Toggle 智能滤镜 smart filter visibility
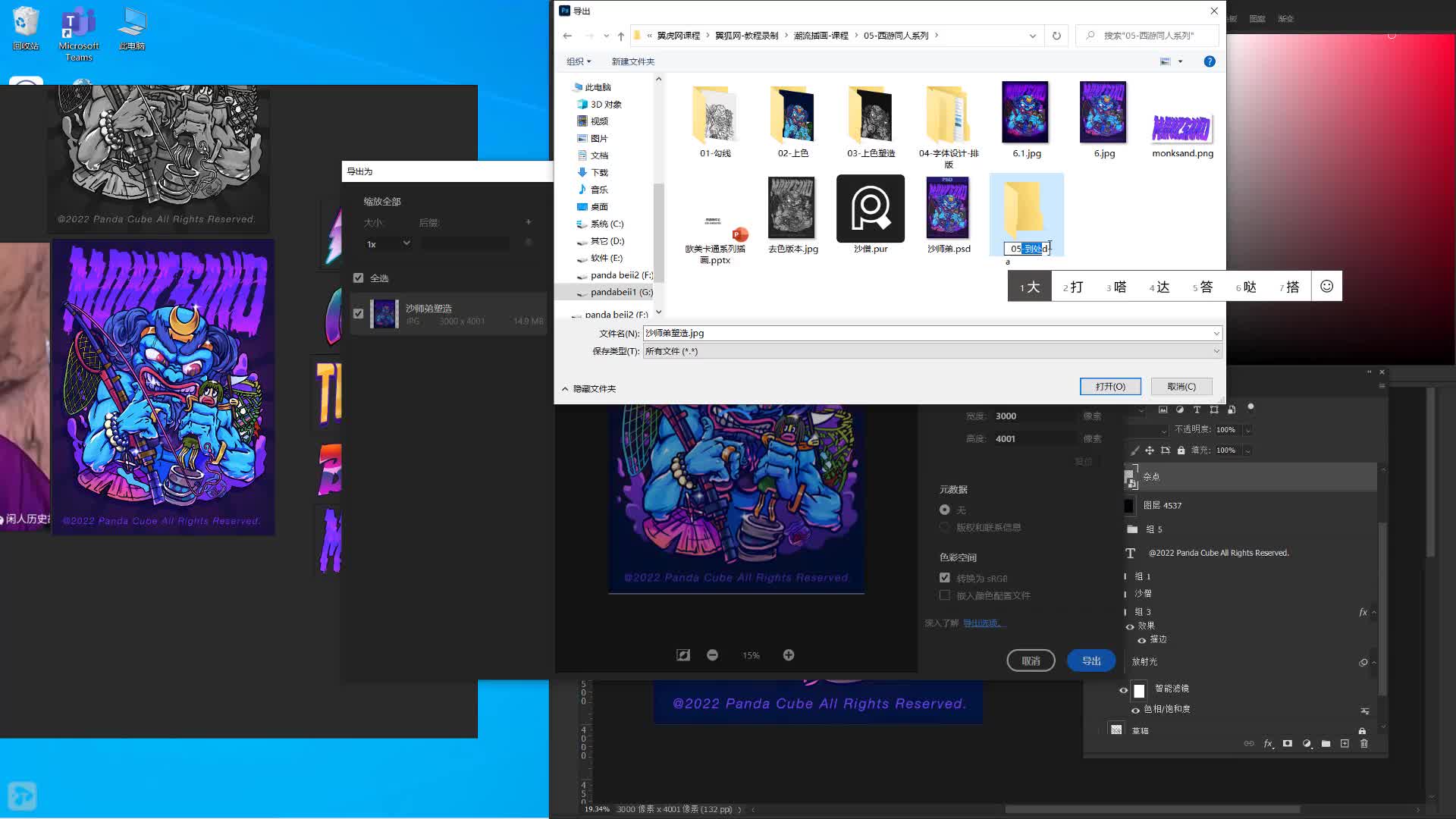The height and width of the screenshot is (819, 1456). (x=1123, y=690)
